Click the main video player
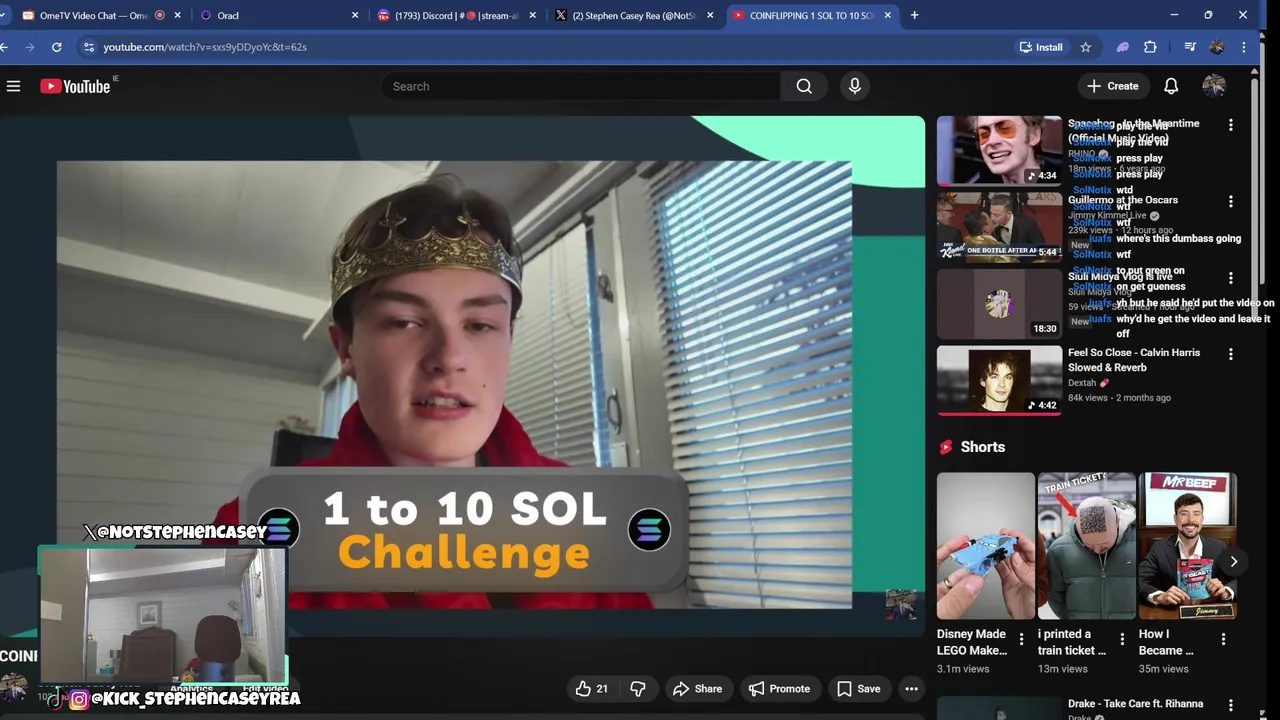The width and height of the screenshot is (1280, 720). pyautogui.click(x=462, y=375)
